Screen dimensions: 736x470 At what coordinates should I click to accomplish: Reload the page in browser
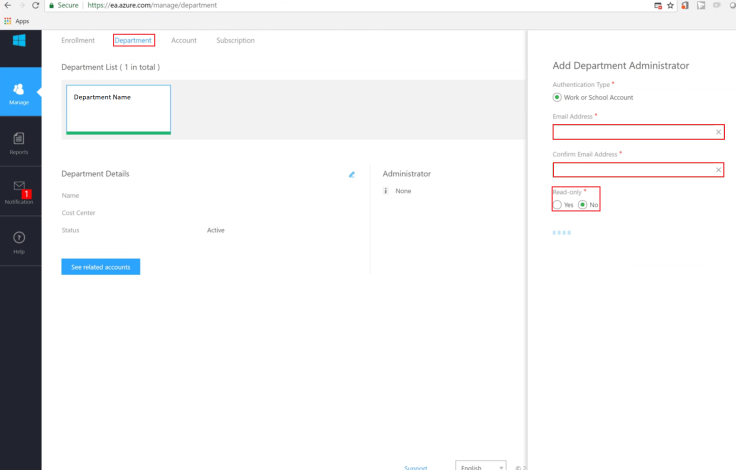point(36,5)
